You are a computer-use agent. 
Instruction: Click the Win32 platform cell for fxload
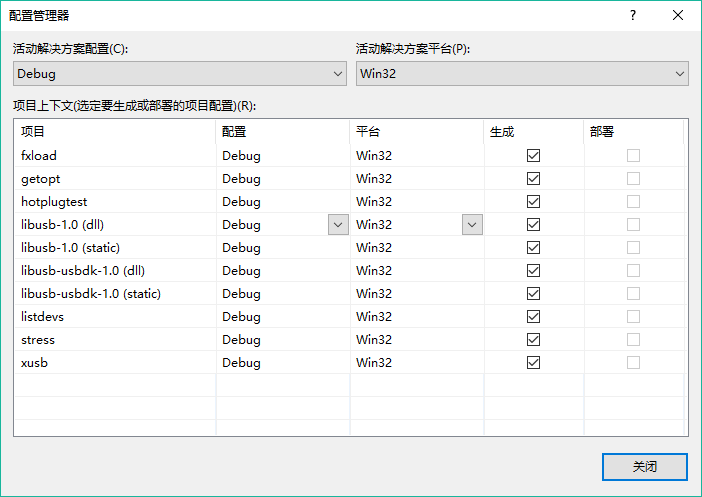click(x=417, y=156)
